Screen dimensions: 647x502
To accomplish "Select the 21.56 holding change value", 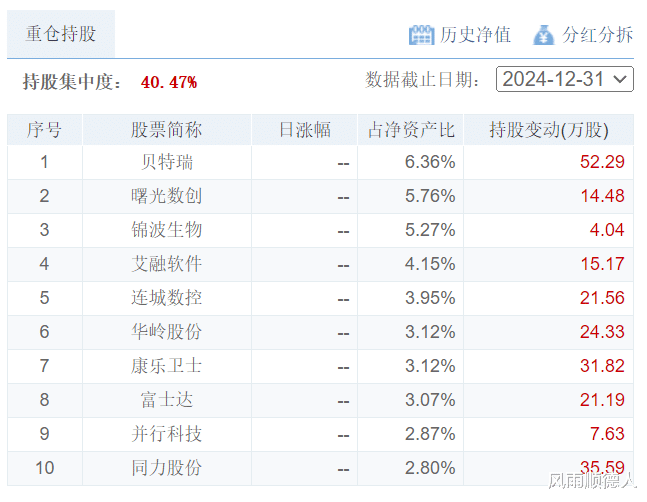I will pyautogui.click(x=602, y=298).
